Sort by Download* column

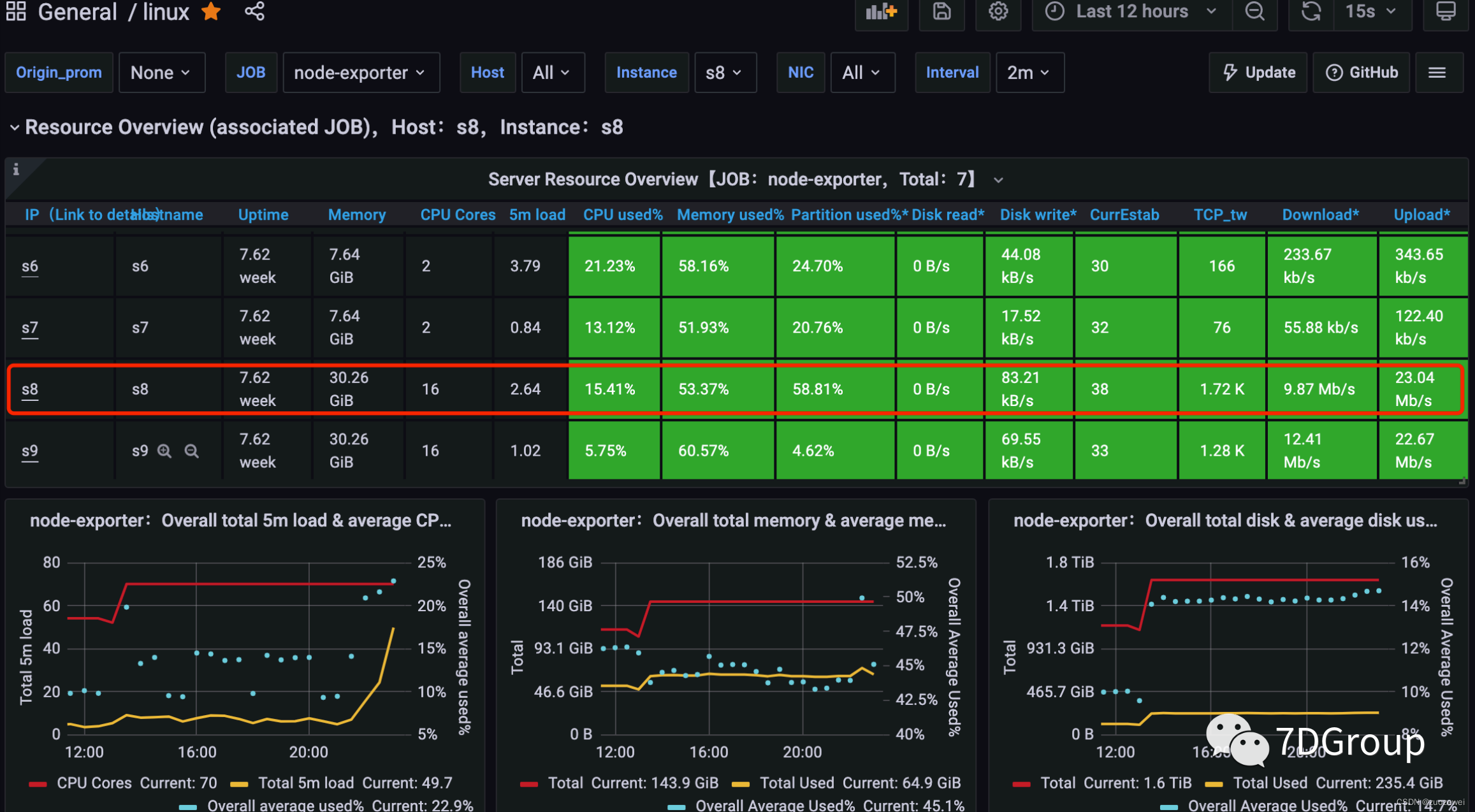pyautogui.click(x=1321, y=215)
